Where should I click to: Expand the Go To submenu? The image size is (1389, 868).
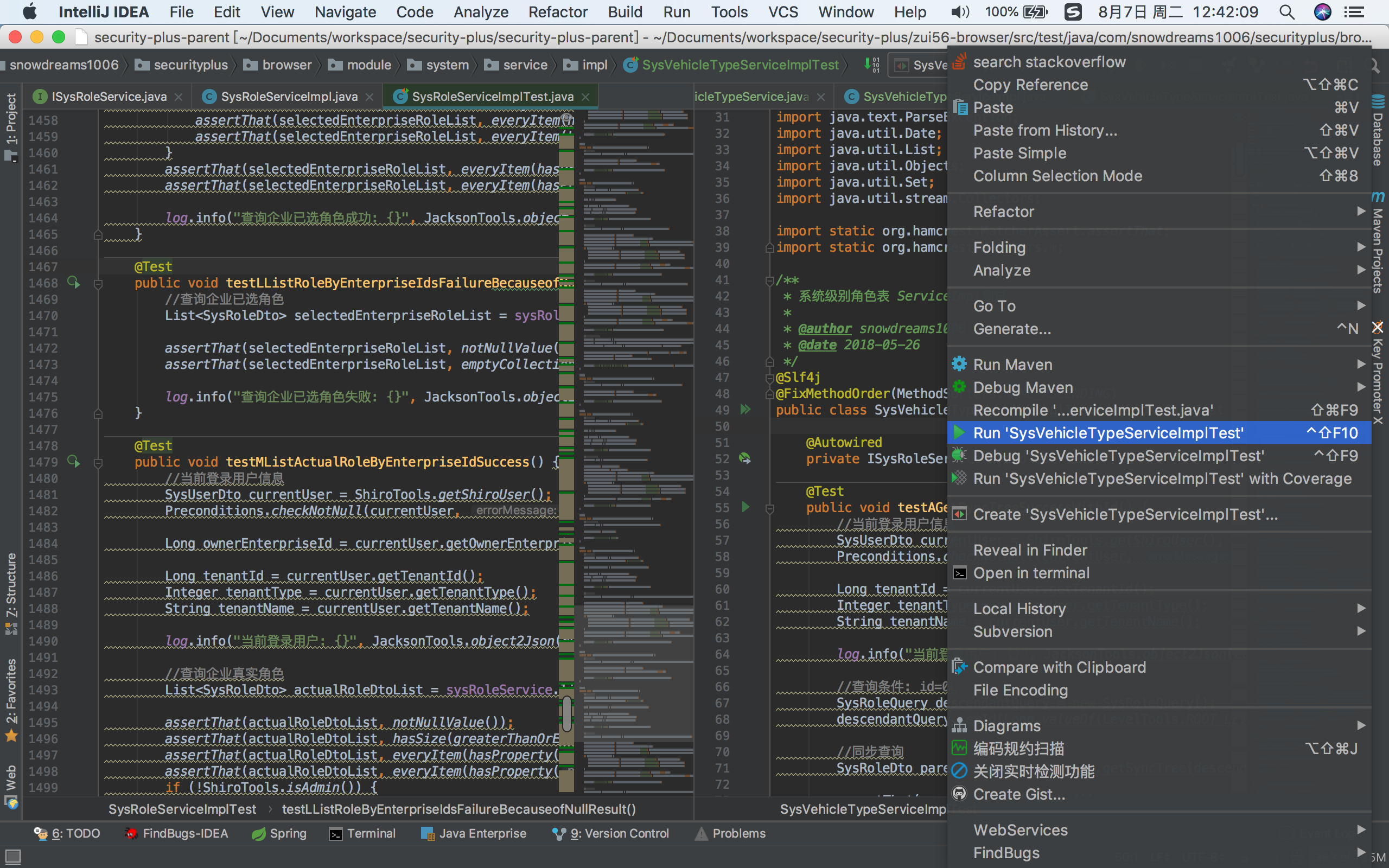(x=1159, y=305)
